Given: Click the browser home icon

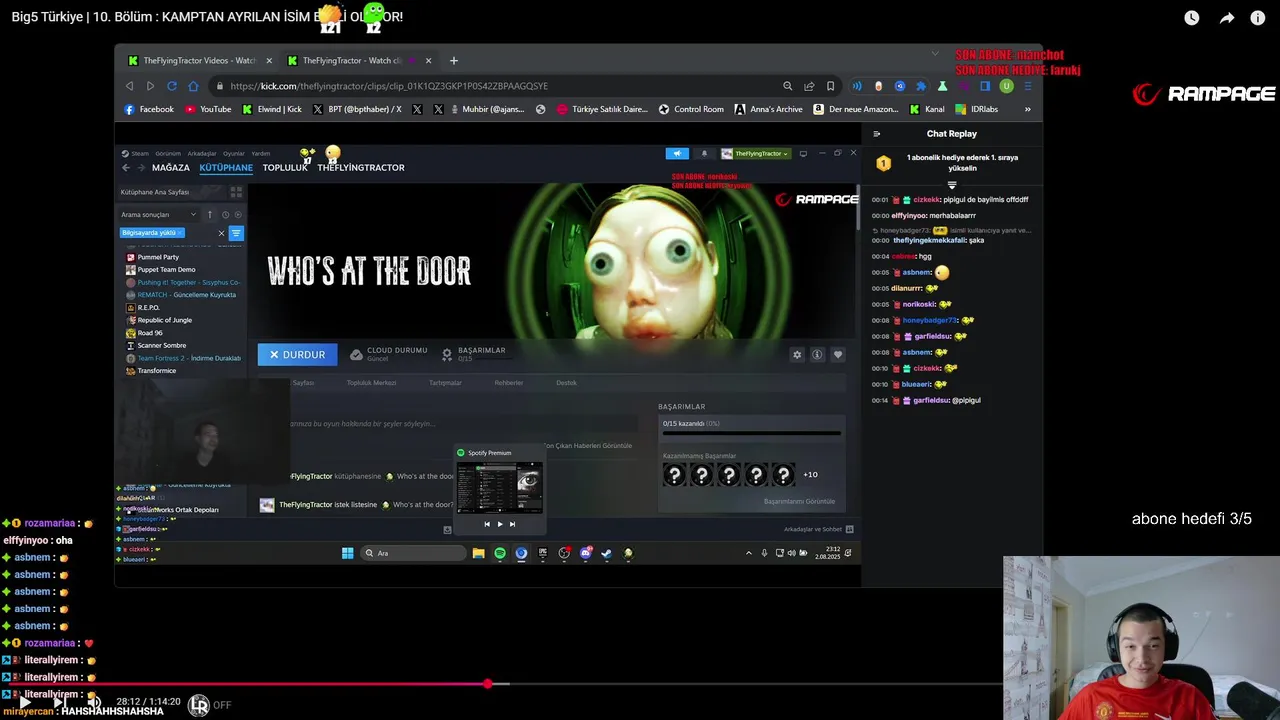Looking at the screenshot, I should pyautogui.click(x=193, y=86).
